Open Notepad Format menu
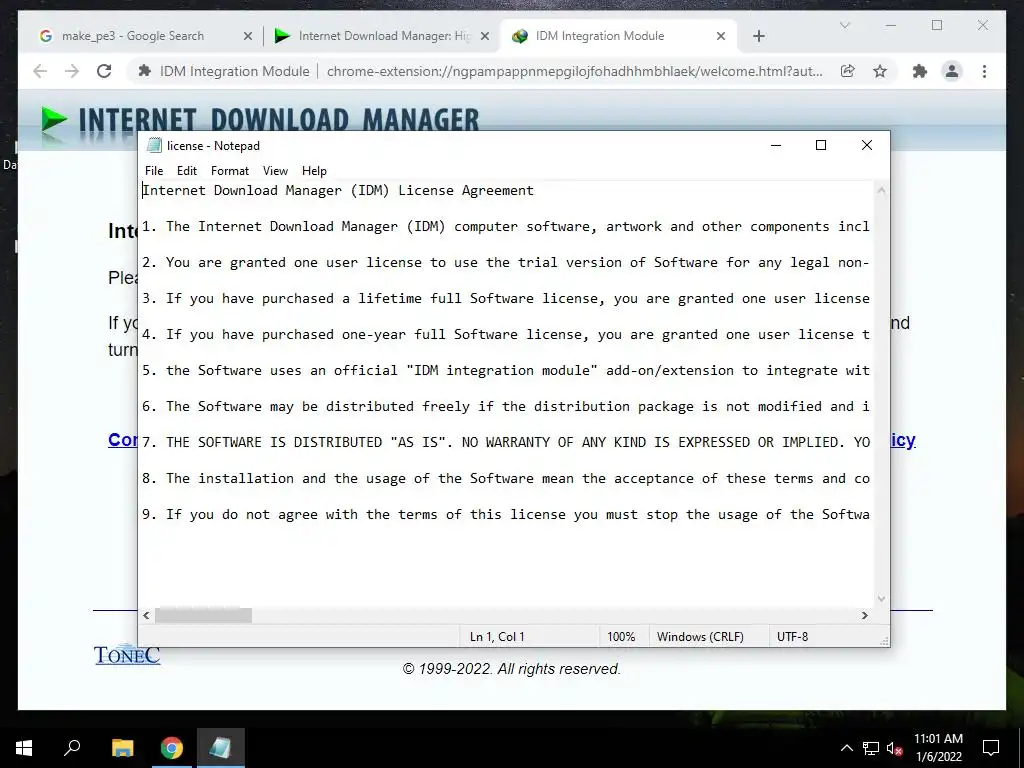The width and height of the screenshot is (1024, 768). pos(230,170)
